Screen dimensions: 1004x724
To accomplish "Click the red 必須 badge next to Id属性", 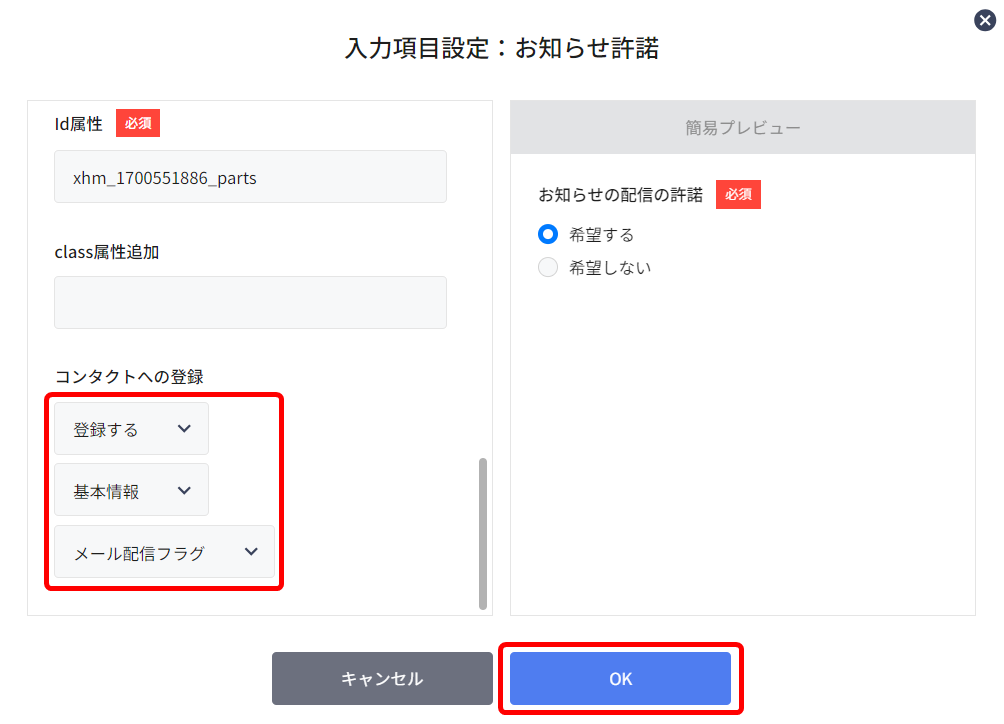I will [x=138, y=124].
